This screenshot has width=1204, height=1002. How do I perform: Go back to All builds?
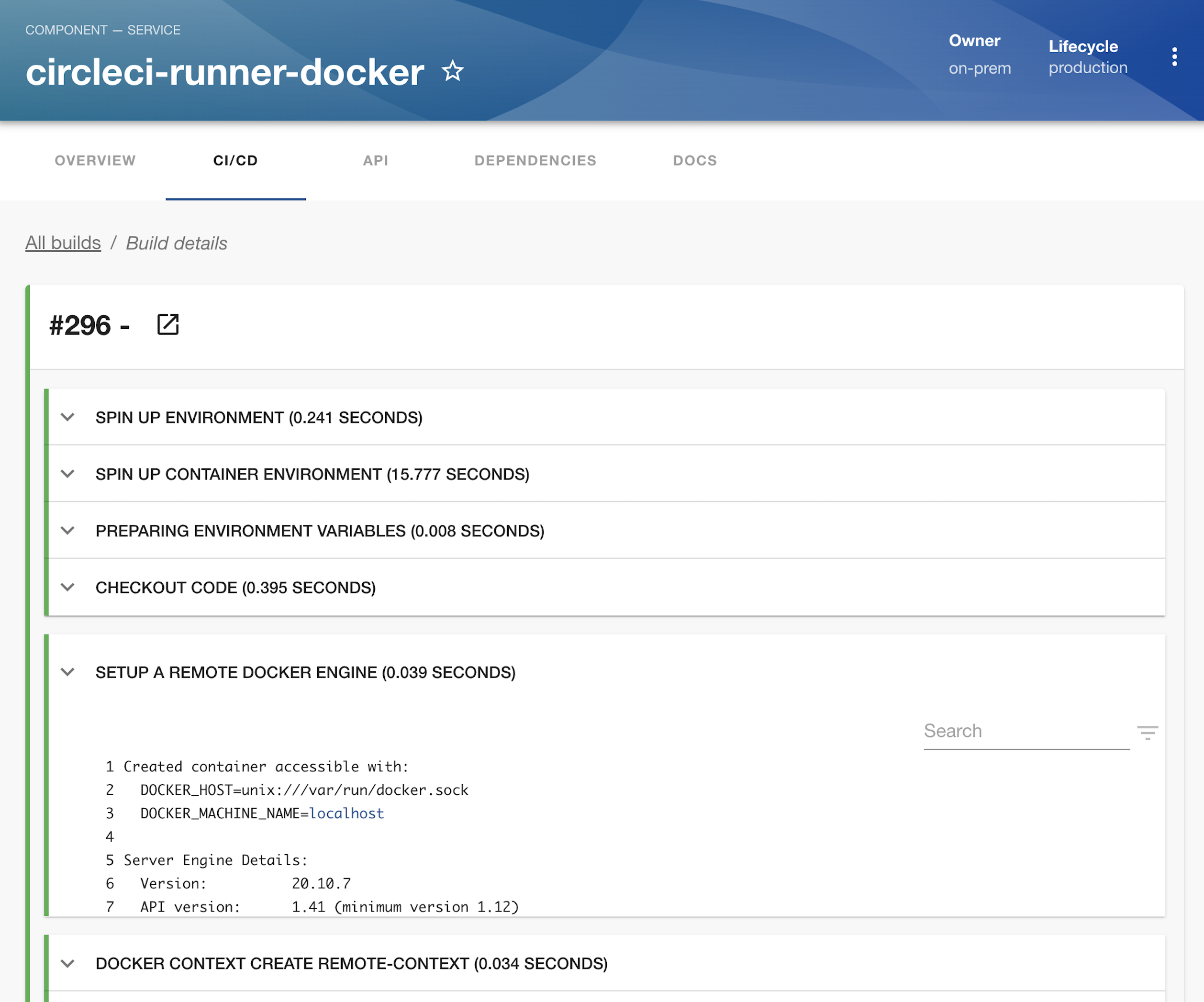click(x=63, y=243)
